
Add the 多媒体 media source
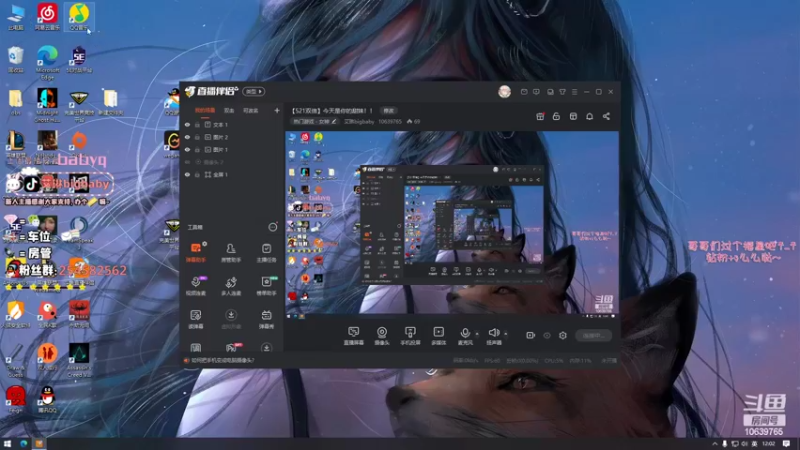[438, 336]
